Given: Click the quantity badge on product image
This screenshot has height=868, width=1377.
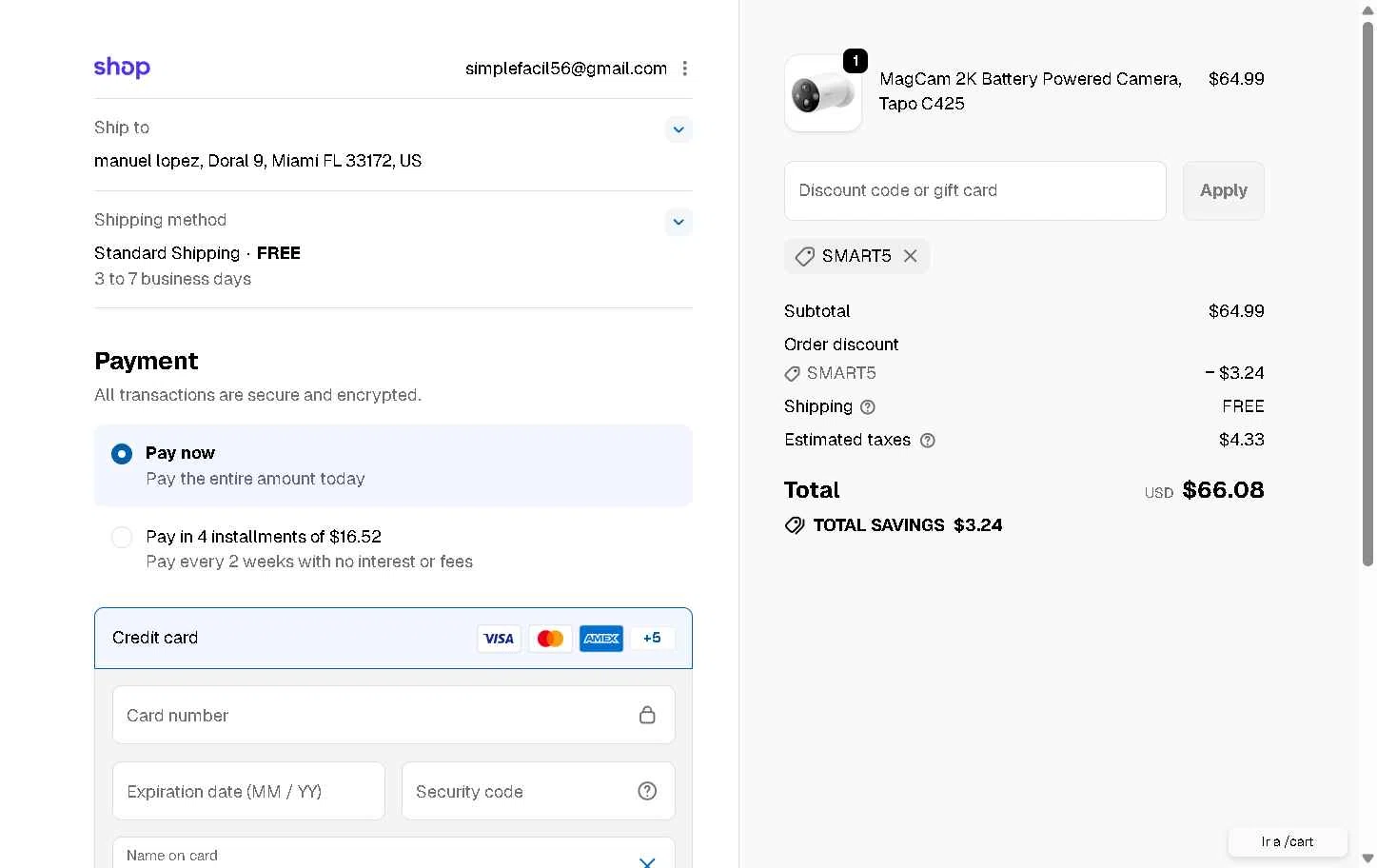Looking at the screenshot, I should point(856,61).
